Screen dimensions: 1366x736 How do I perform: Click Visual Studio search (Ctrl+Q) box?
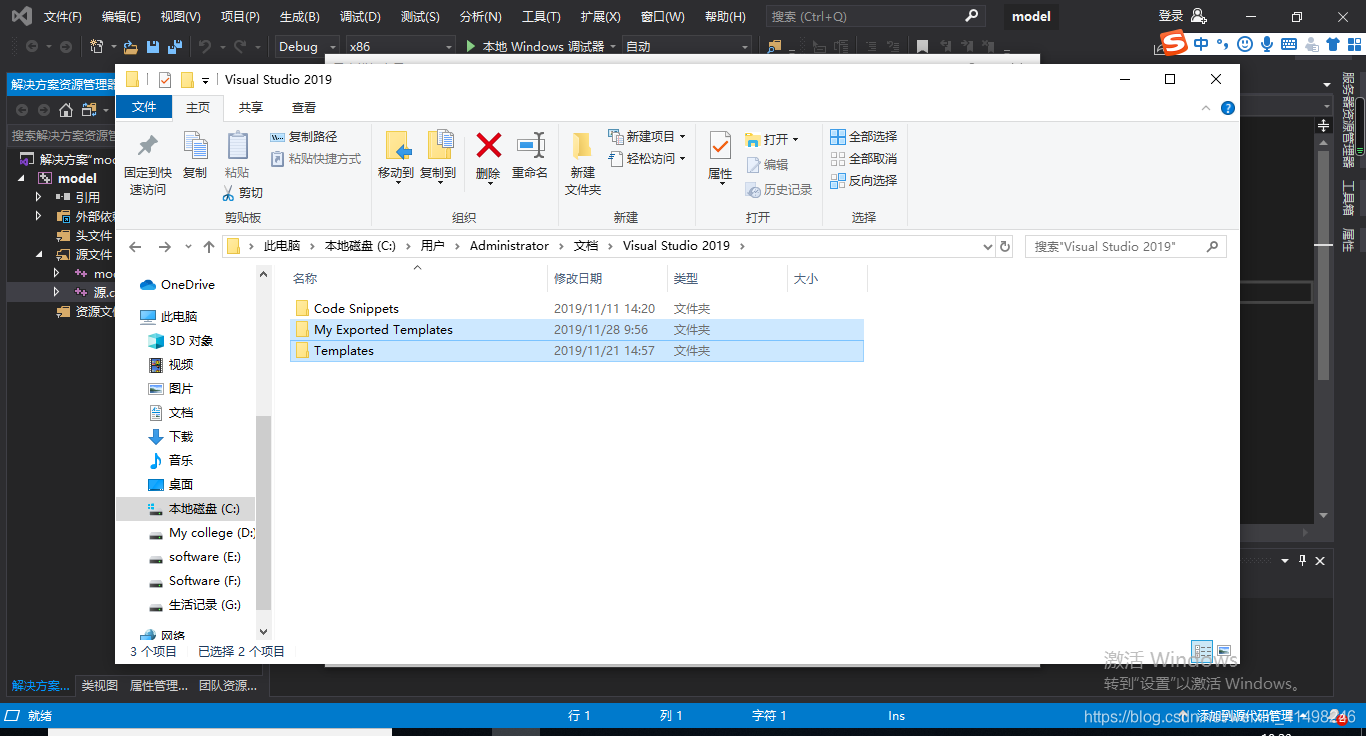click(875, 17)
